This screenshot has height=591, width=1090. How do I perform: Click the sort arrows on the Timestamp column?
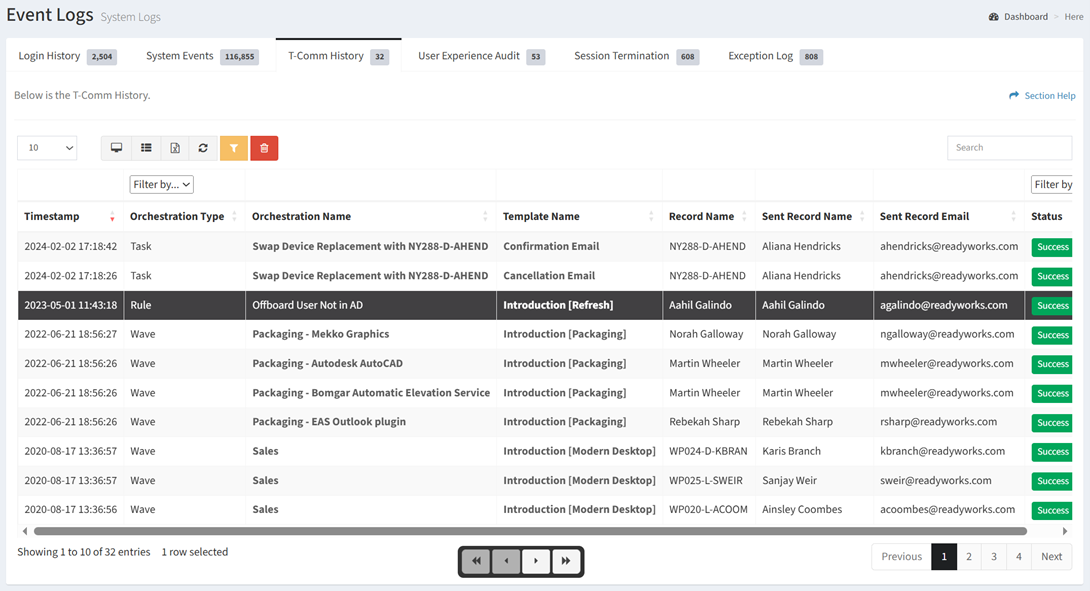[x=112, y=217]
